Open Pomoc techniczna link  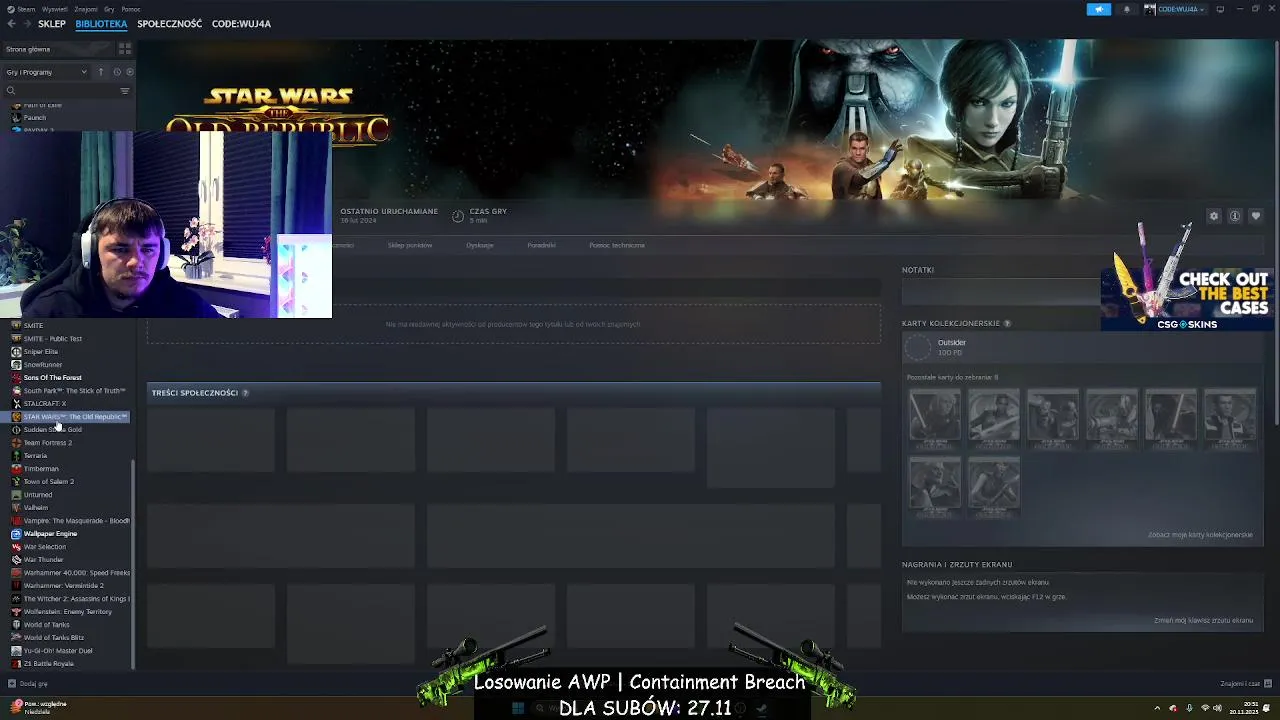point(617,245)
